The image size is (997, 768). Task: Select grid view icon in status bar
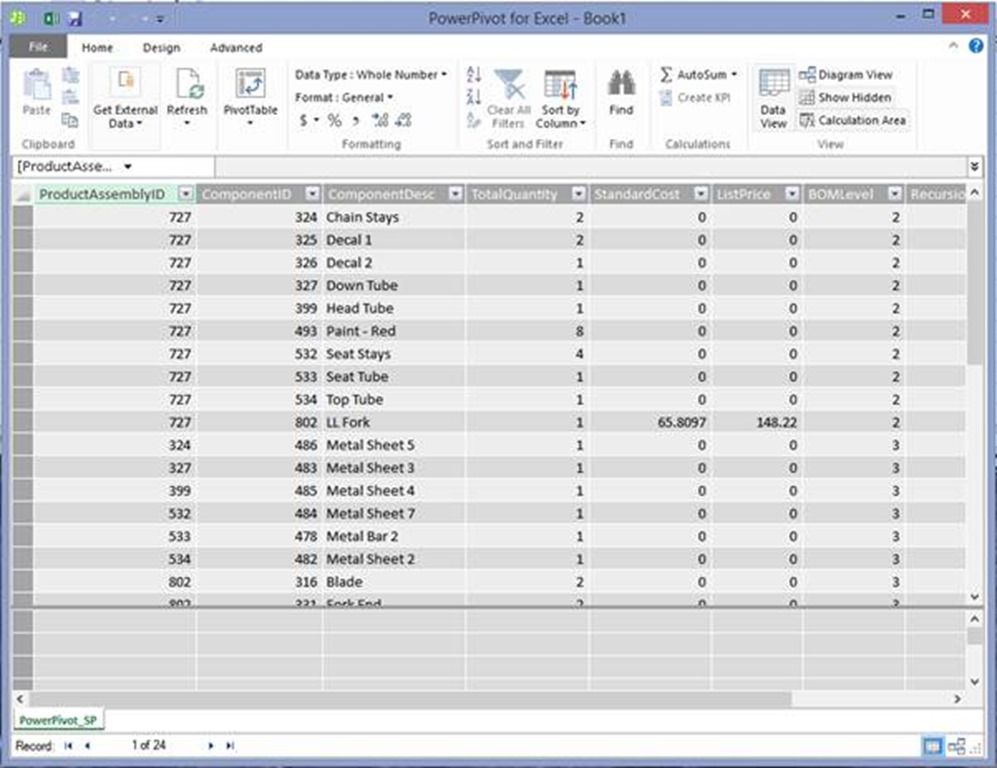pos(932,746)
